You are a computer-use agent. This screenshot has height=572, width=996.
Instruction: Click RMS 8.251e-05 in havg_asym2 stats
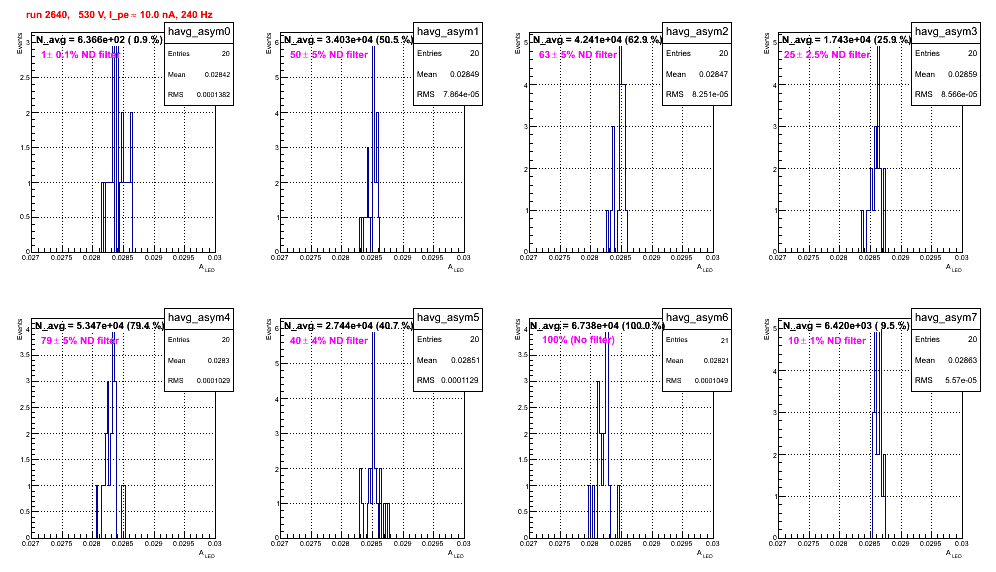coord(697,94)
